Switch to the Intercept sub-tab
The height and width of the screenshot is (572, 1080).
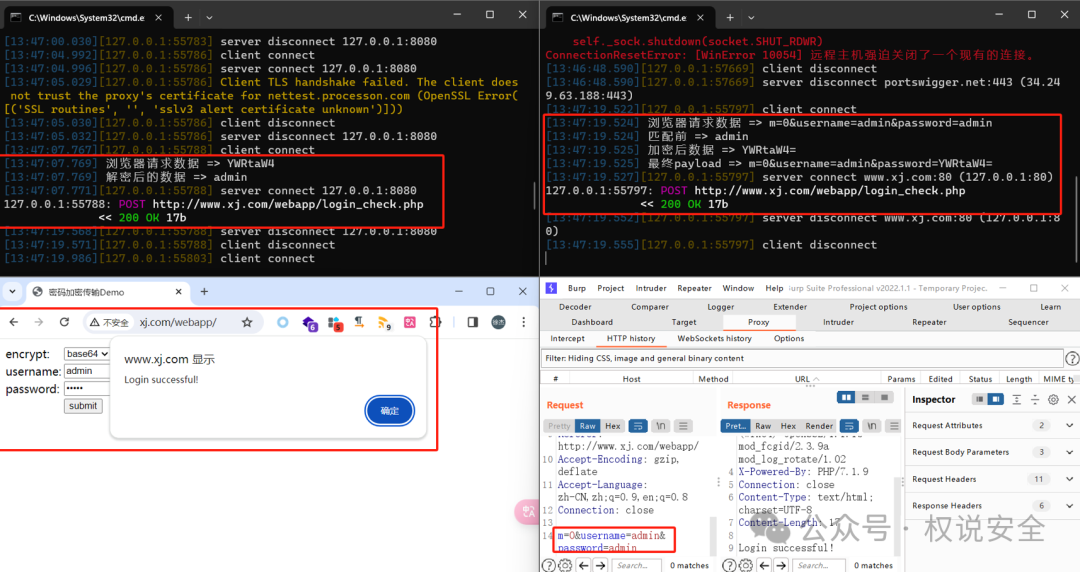tap(567, 338)
